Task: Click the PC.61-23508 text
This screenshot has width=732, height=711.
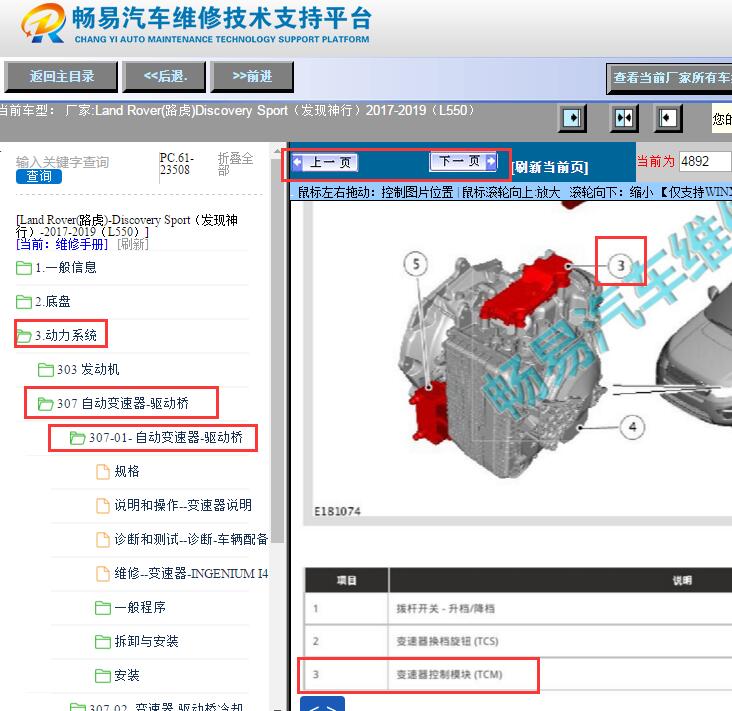Action: [x=176, y=164]
